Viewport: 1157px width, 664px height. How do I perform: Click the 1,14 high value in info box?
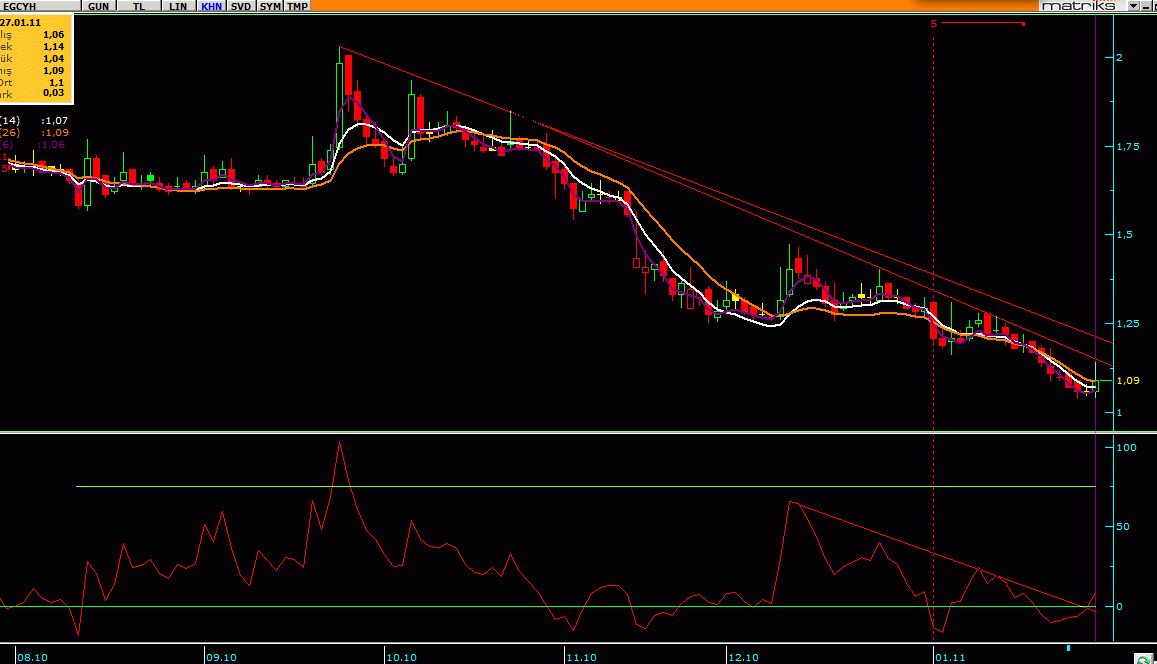[x=54, y=46]
